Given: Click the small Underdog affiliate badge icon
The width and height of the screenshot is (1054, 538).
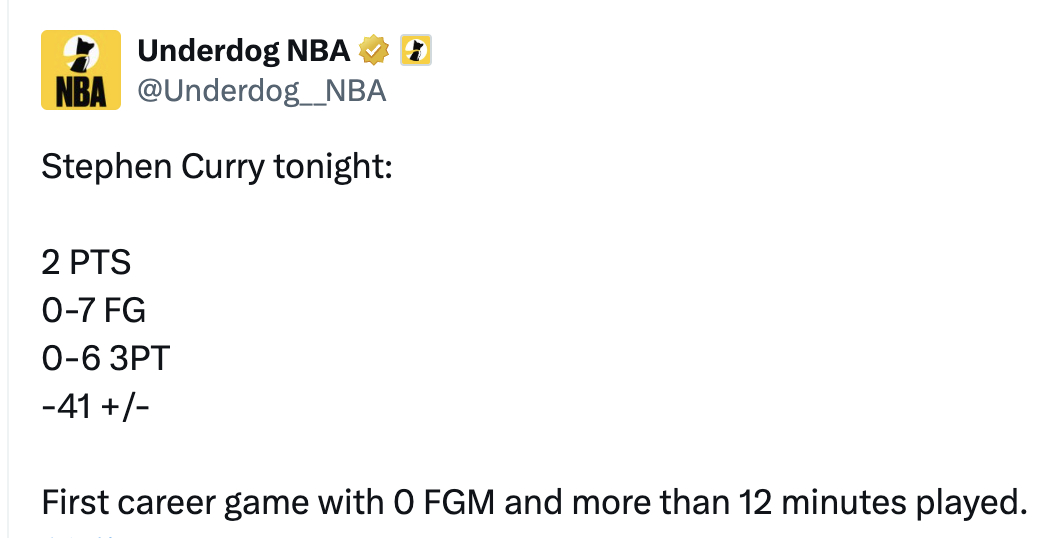Looking at the screenshot, I should [x=416, y=50].
